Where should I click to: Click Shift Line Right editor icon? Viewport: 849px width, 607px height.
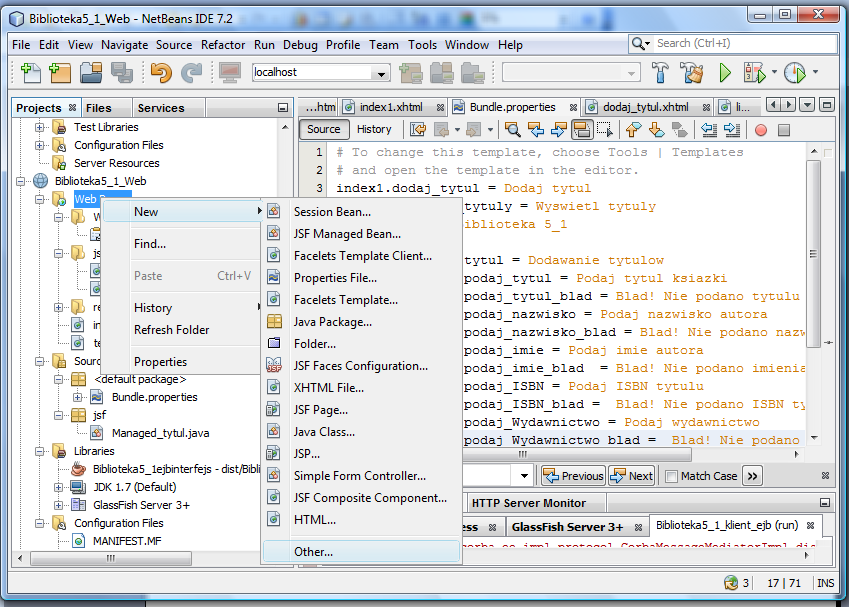(732, 130)
